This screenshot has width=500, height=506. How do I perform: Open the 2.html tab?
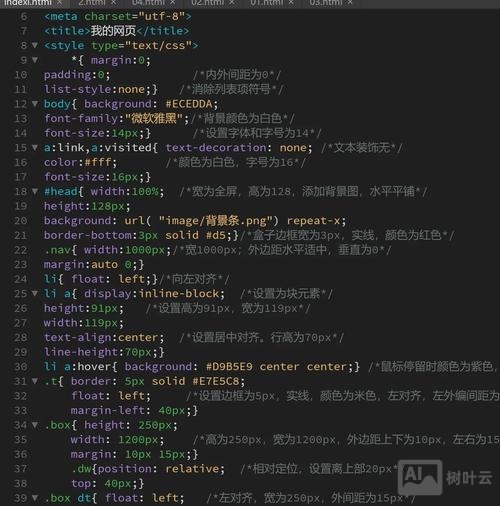[x=92, y=3]
